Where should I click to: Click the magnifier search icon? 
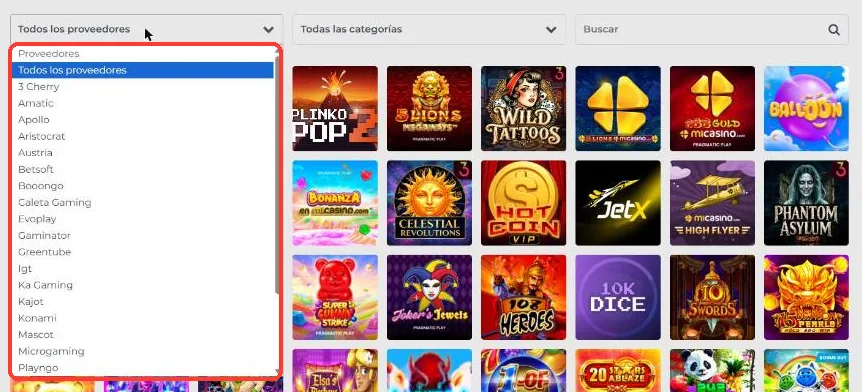834,30
